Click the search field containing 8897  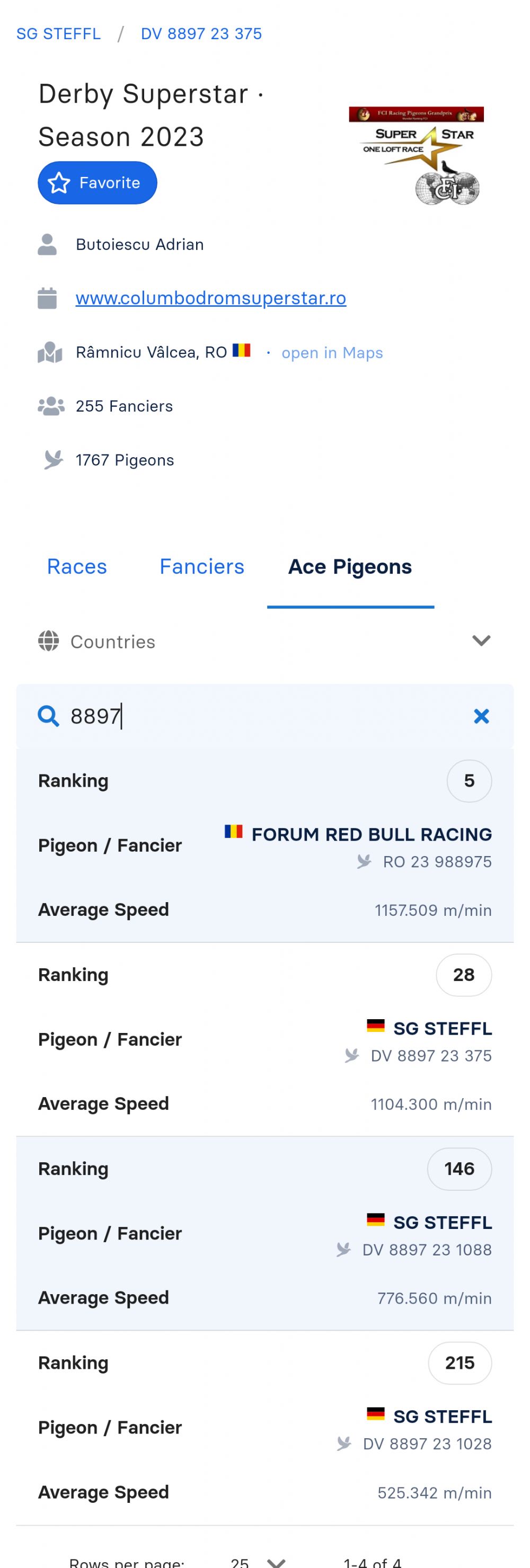pyautogui.click(x=265, y=716)
